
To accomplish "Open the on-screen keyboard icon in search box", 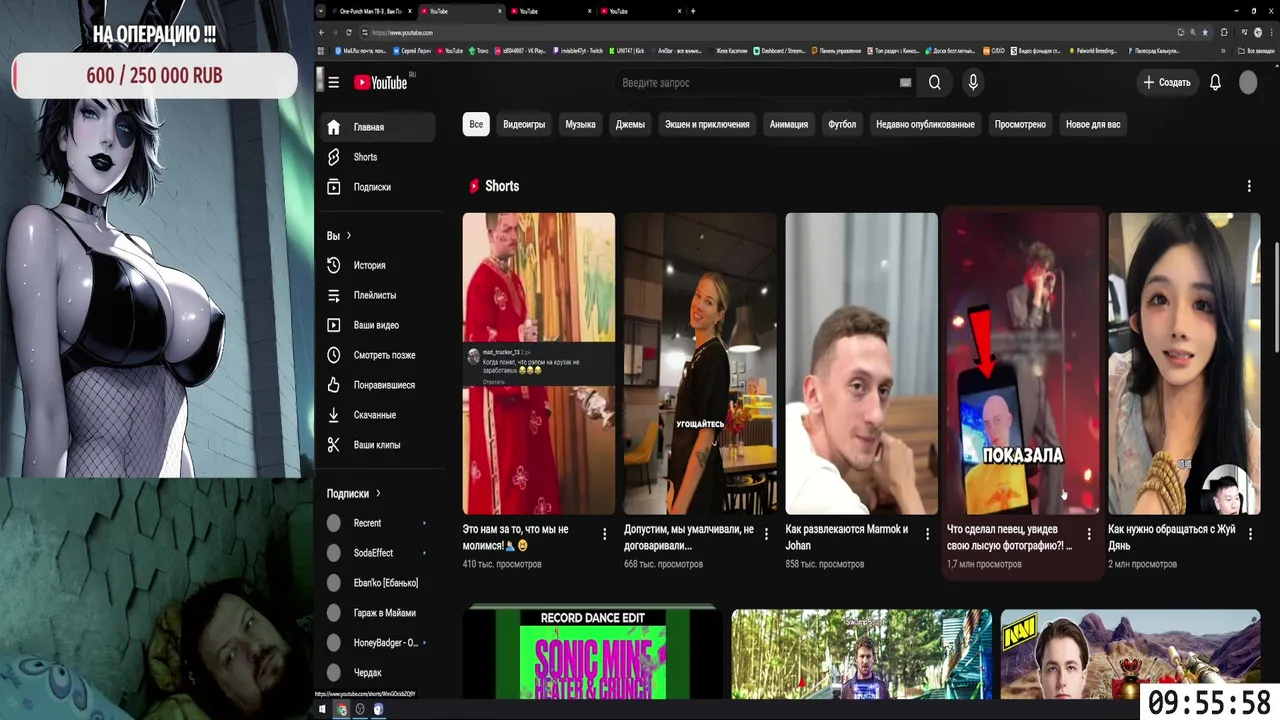I will 905,83.
